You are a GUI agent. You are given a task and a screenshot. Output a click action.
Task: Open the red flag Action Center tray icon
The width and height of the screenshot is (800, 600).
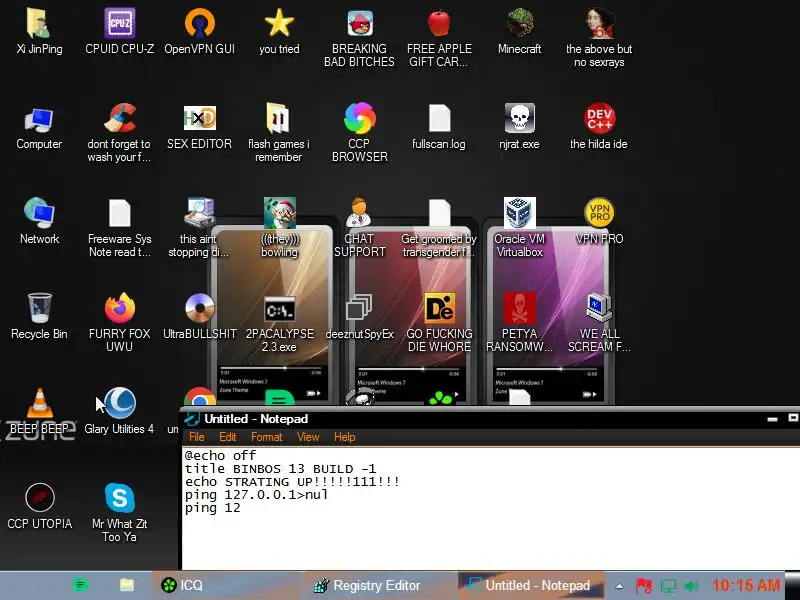[x=643, y=585]
